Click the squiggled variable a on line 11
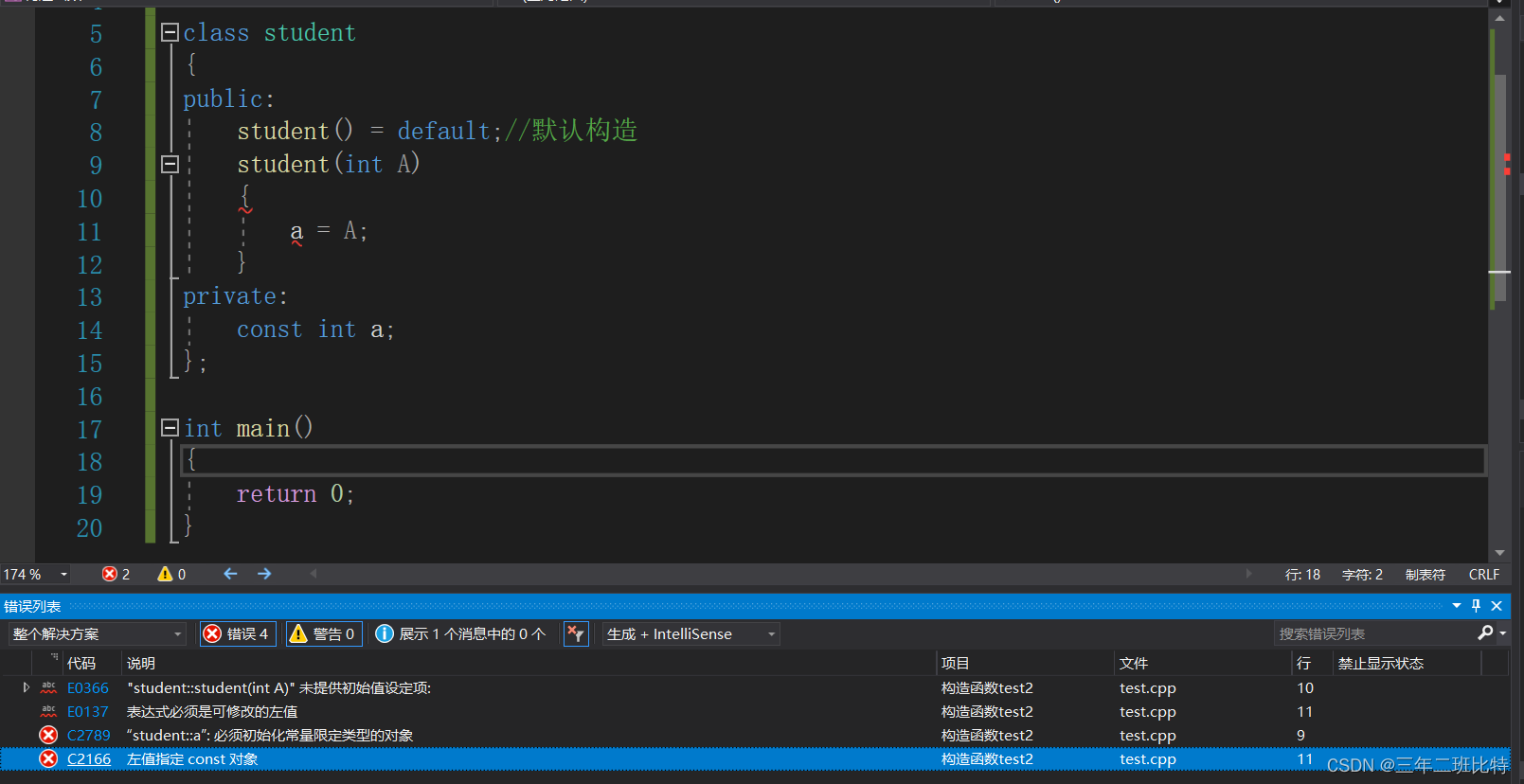 click(296, 231)
